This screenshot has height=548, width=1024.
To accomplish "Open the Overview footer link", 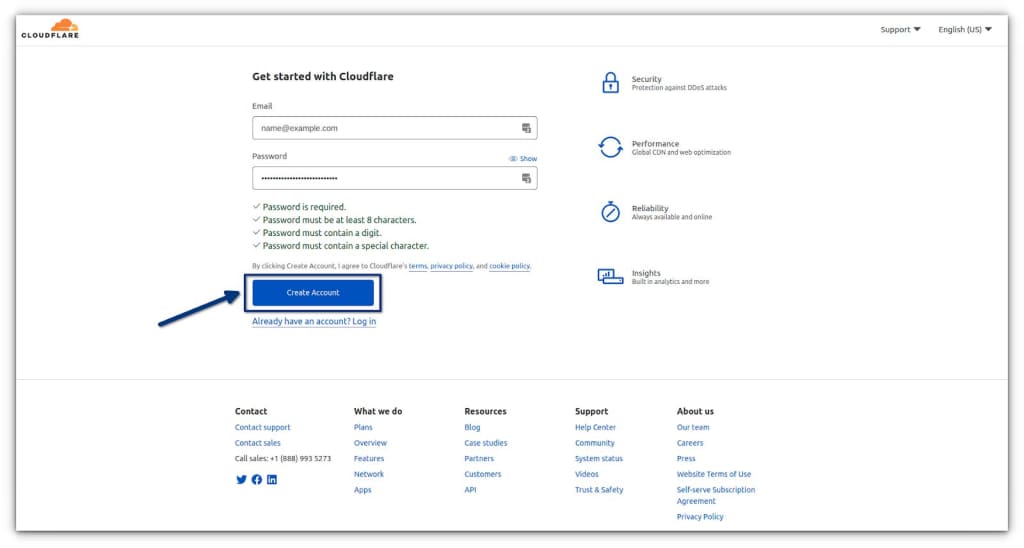I will click(x=370, y=443).
